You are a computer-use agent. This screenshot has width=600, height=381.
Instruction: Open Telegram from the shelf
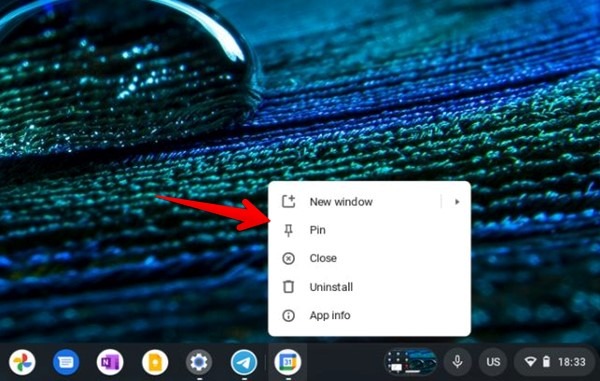(x=244, y=362)
